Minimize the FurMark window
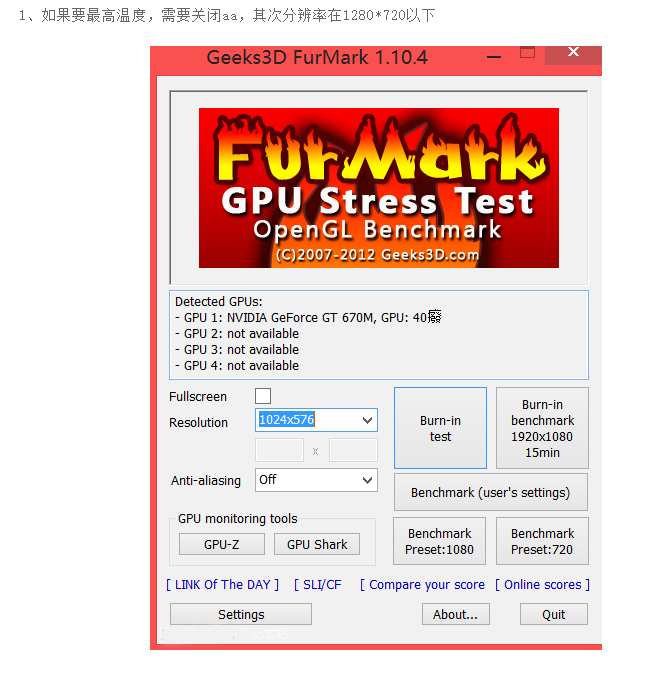 tap(494, 56)
